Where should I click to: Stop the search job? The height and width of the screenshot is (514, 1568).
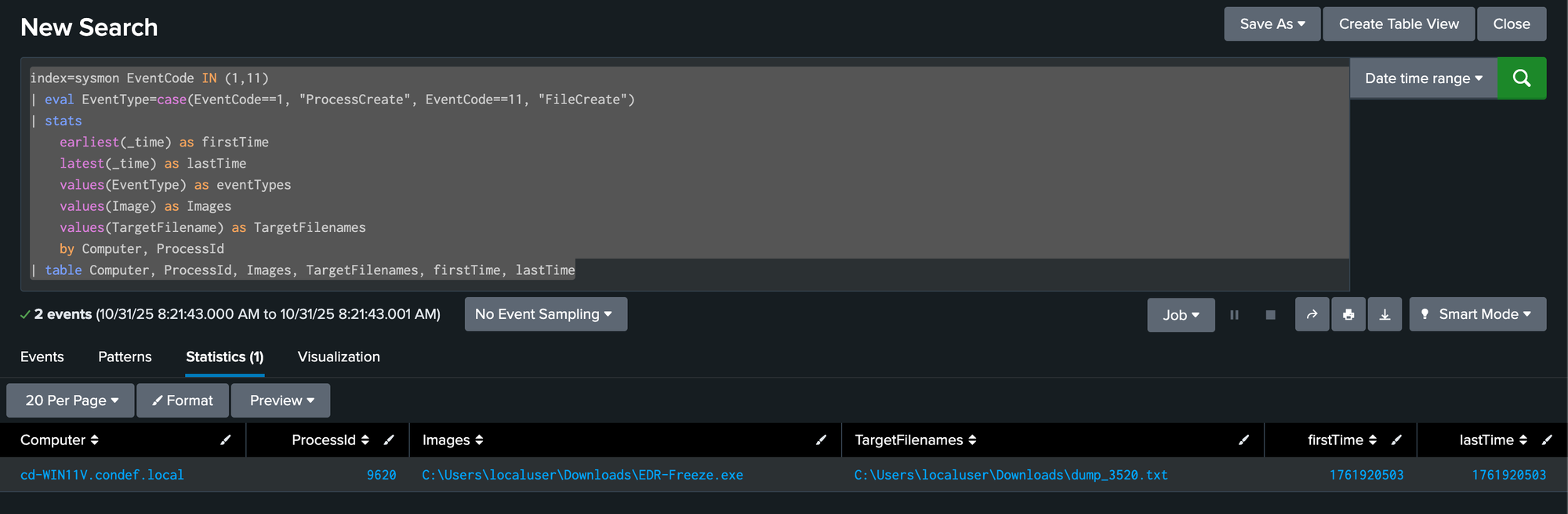click(1270, 315)
